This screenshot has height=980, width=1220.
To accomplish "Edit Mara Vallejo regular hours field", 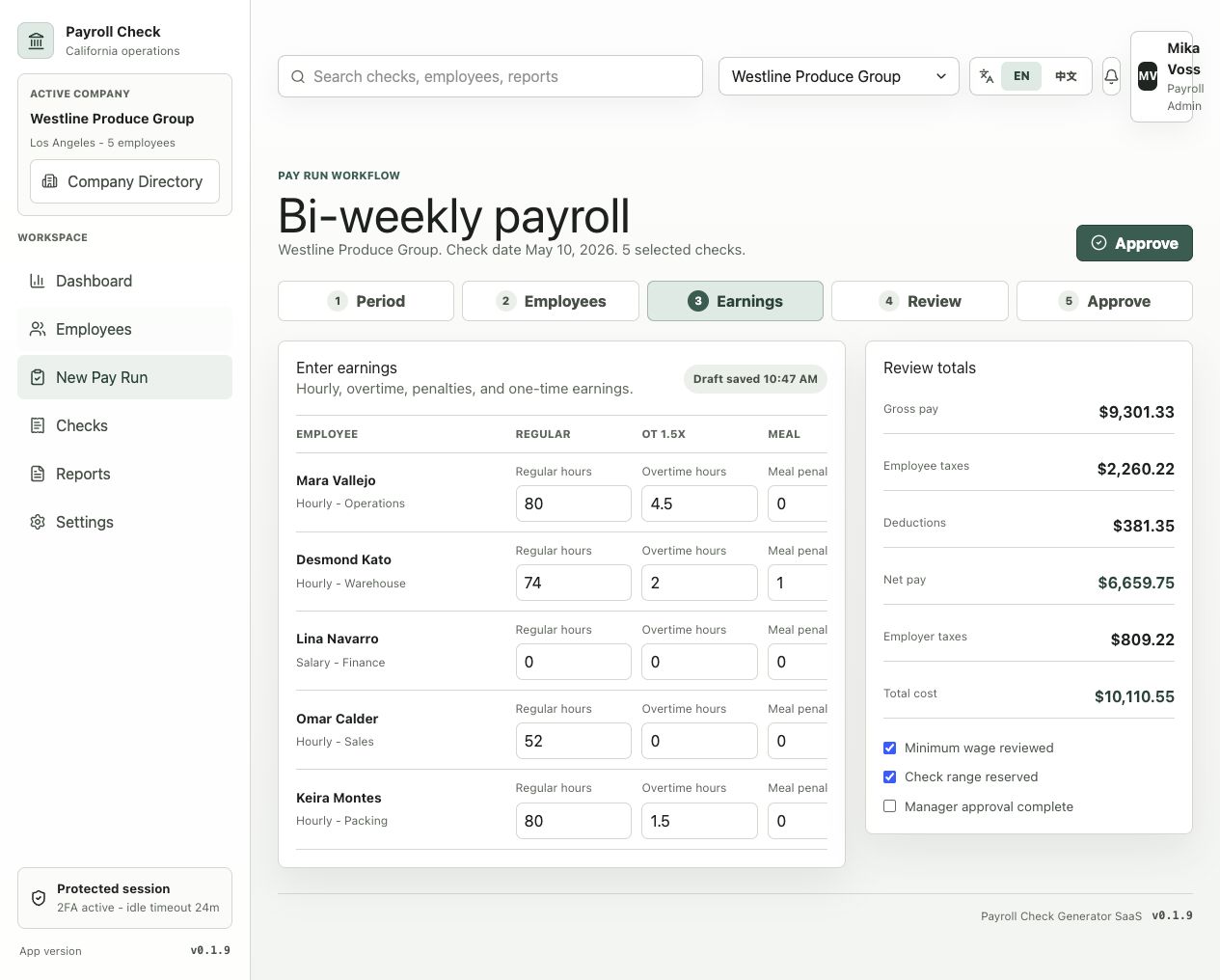I will coord(573,504).
